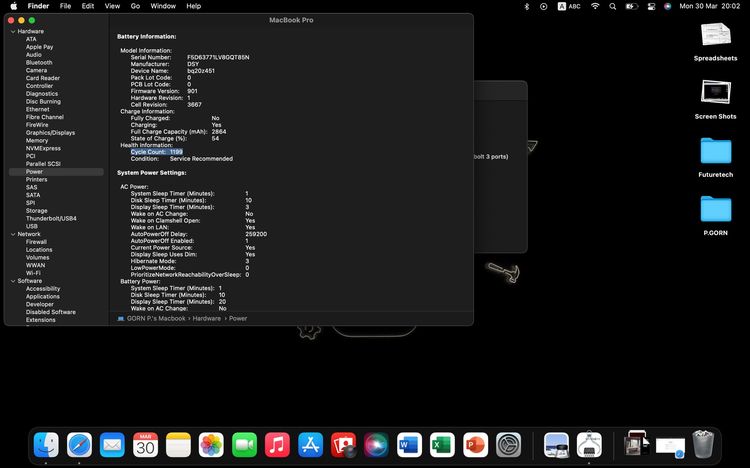Select Memory in the sidebar
Image resolution: width=750 pixels, height=468 pixels.
37,141
